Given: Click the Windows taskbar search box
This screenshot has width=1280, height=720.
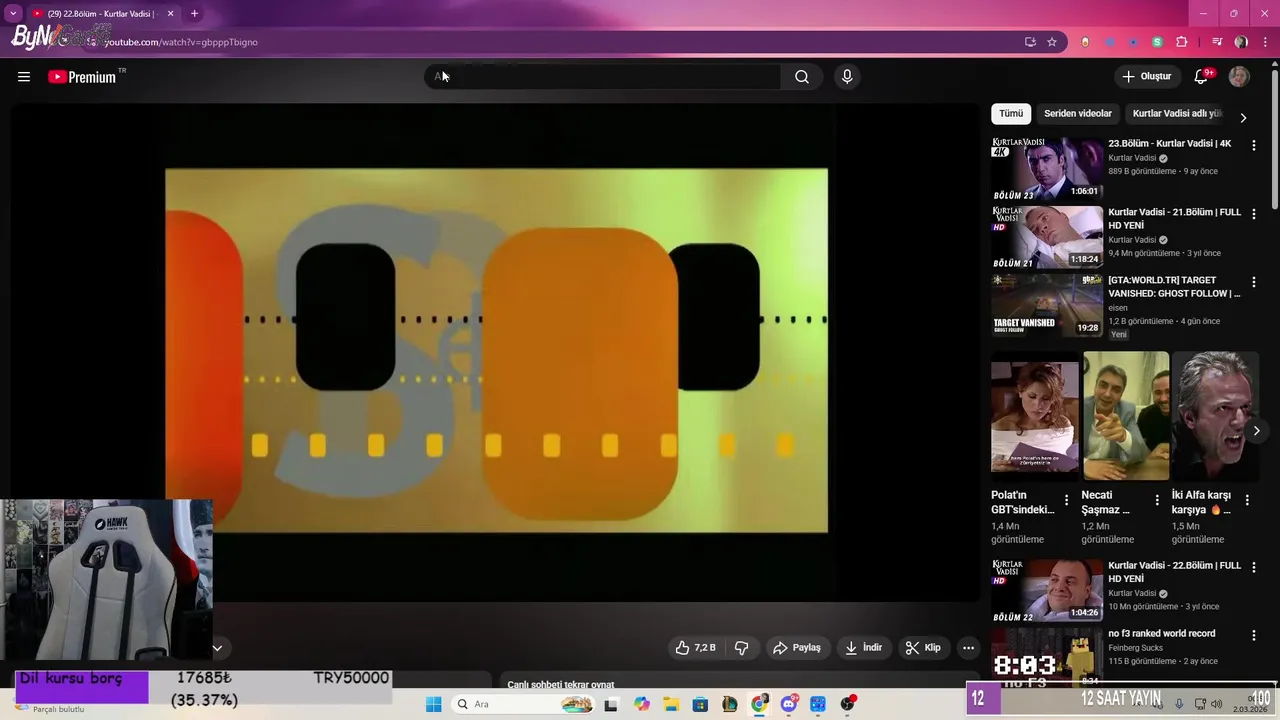Looking at the screenshot, I should pyautogui.click(x=522, y=704).
